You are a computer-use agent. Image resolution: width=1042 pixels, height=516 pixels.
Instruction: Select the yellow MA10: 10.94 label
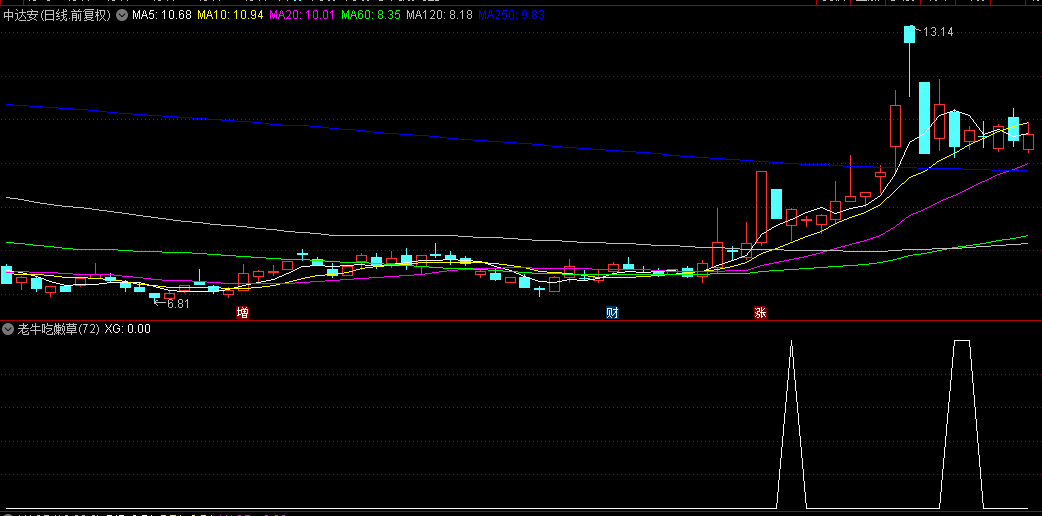[x=231, y=15]
